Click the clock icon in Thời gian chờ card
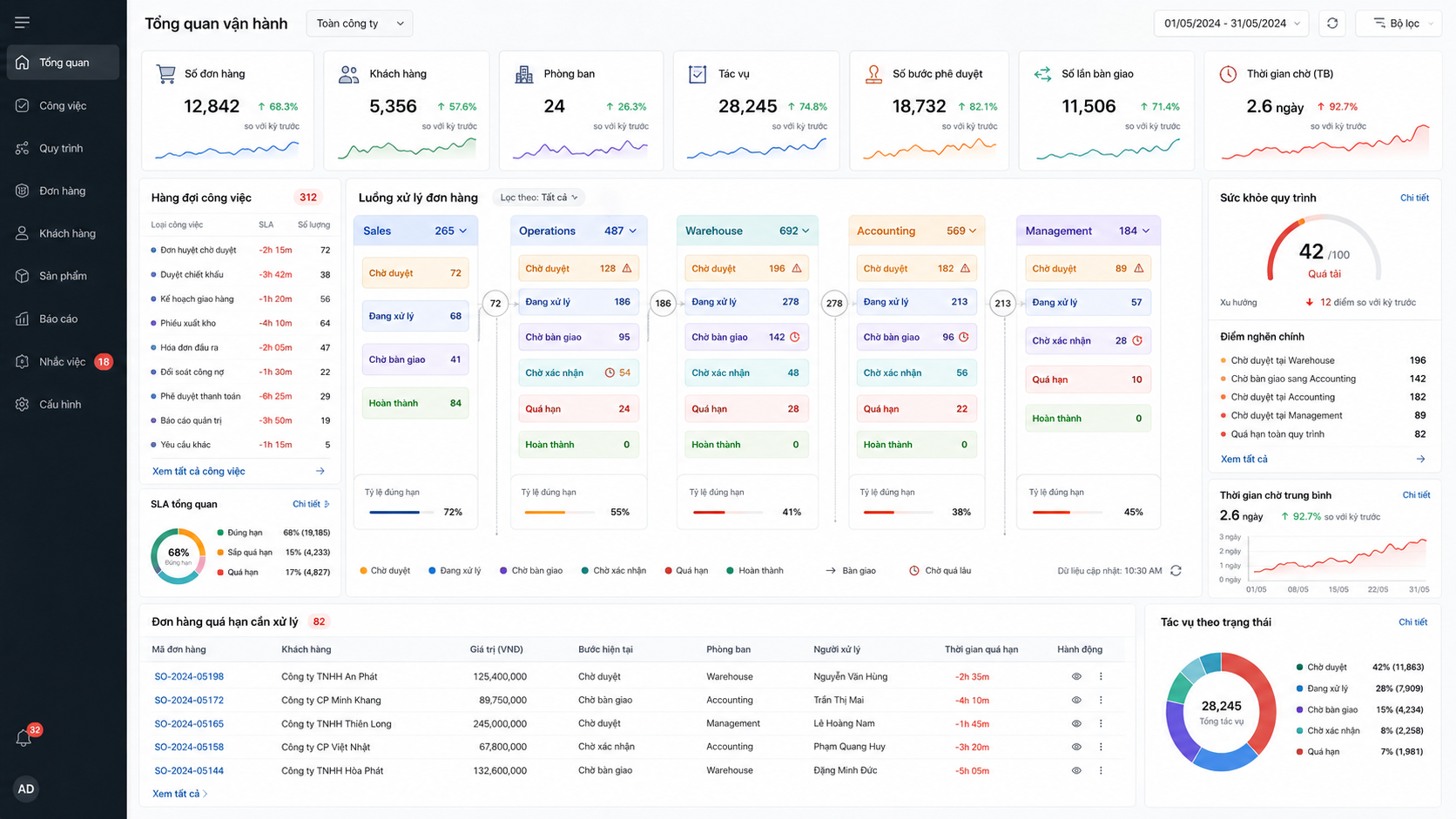 (1228, 74)
